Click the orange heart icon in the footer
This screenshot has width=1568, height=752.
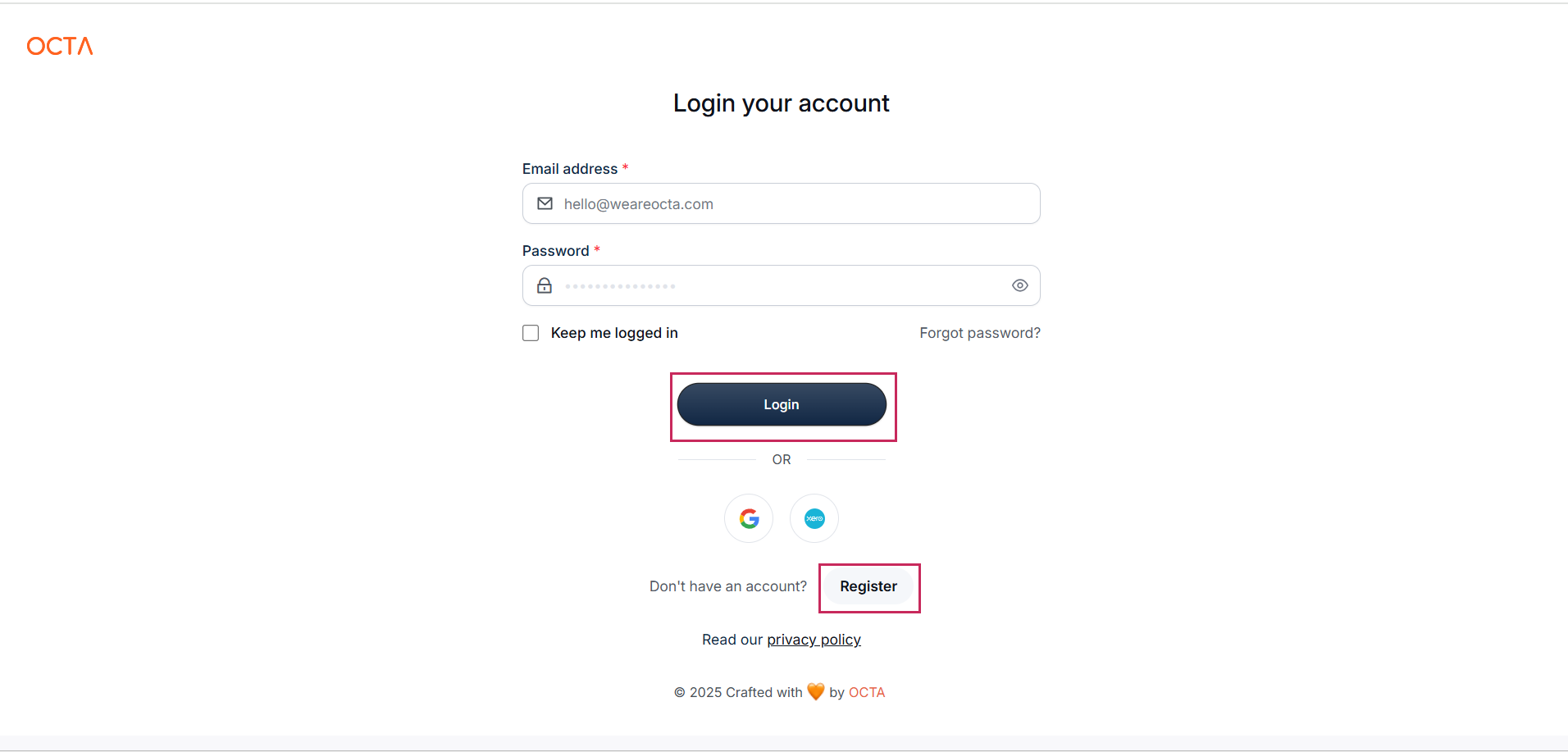(x=815, y=691)
